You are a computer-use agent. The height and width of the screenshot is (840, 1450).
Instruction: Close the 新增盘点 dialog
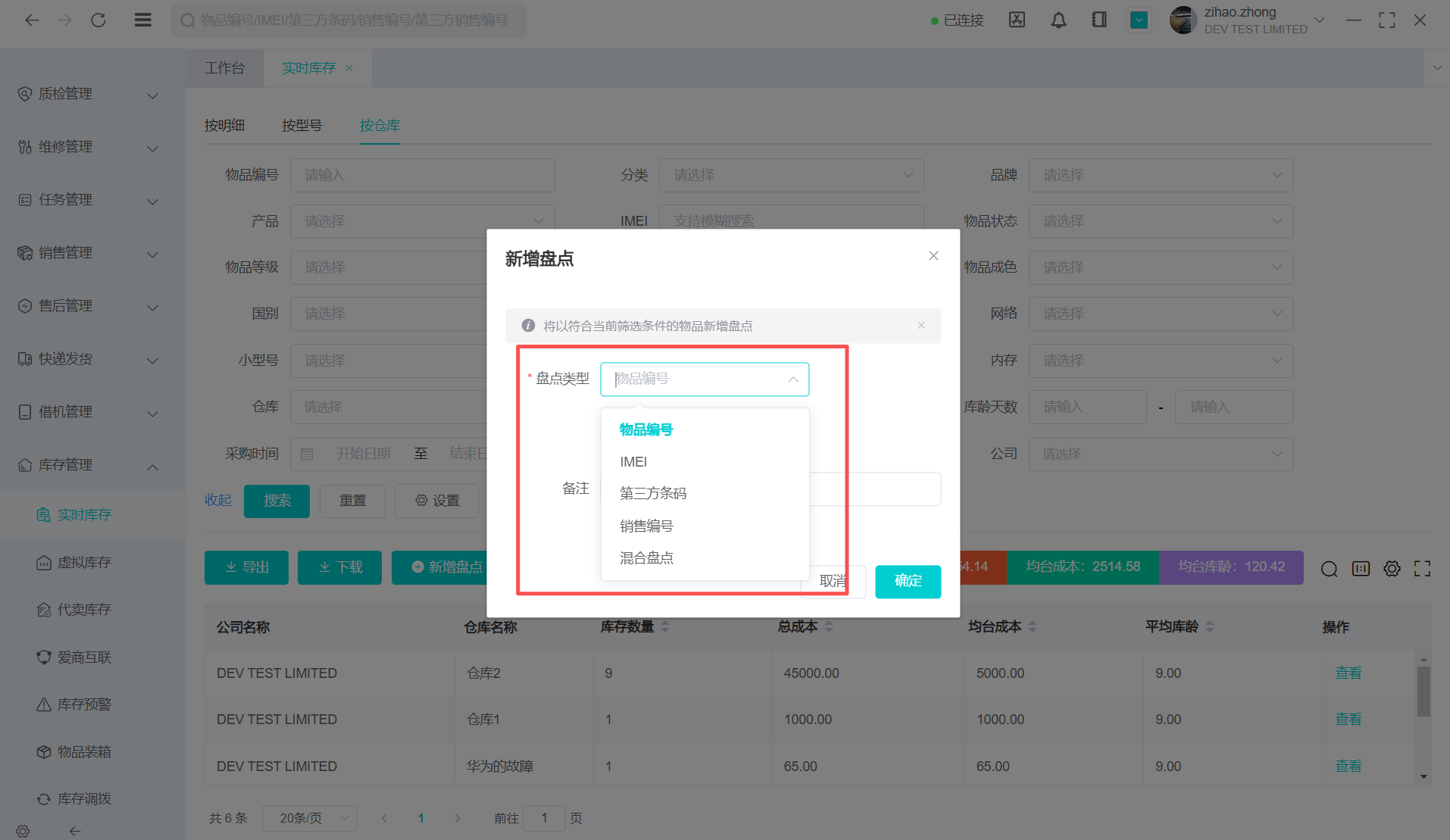point(933,256)
